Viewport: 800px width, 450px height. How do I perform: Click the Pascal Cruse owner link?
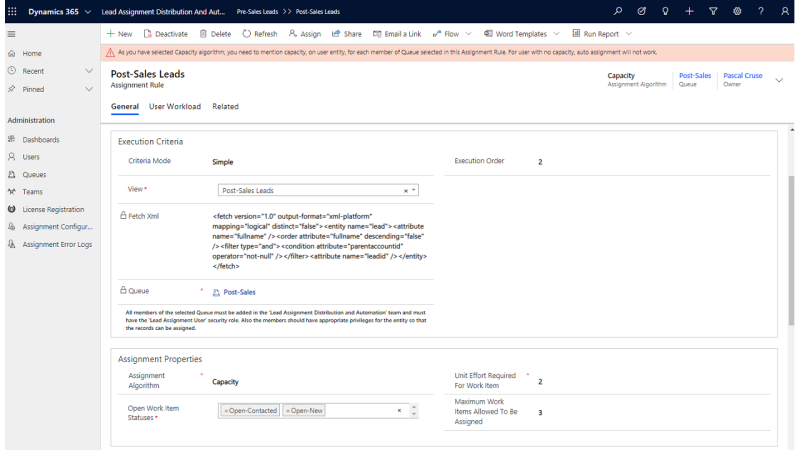tap(743, 75)
